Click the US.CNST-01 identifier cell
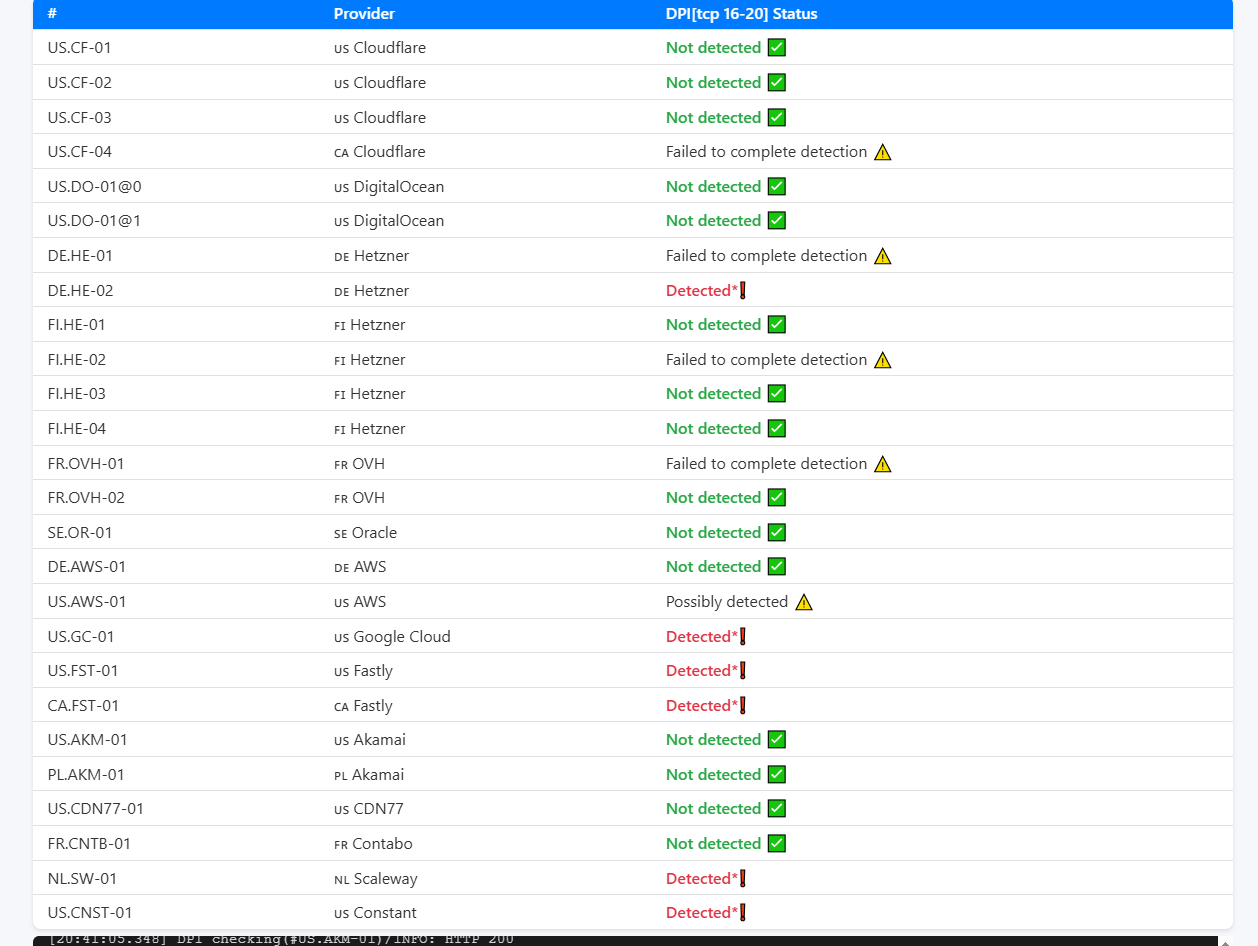This screenshot has width=1258, height=946. 90,912
